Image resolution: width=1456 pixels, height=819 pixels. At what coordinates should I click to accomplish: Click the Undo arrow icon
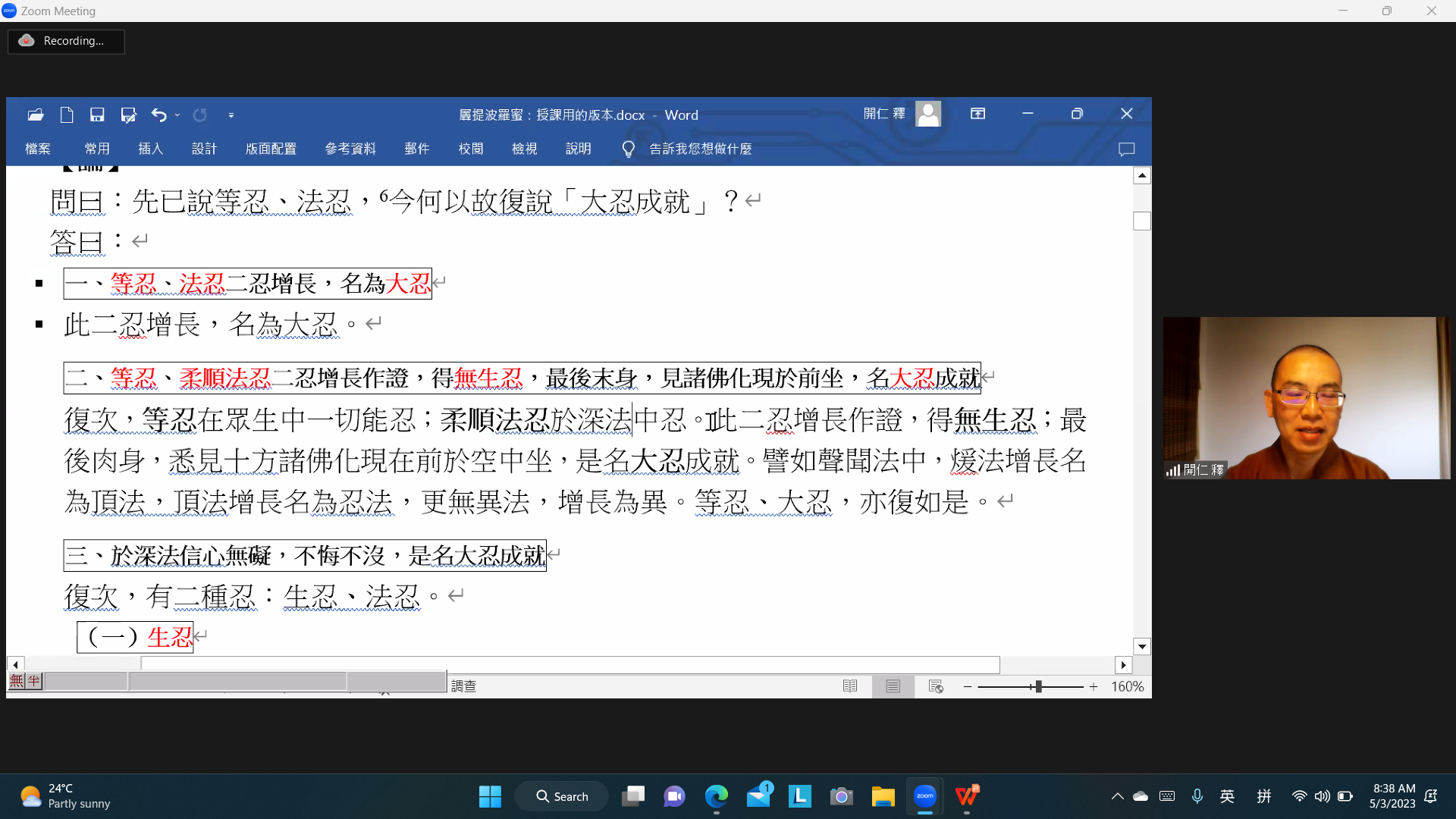pyautogui.click(x=158, y=115)
